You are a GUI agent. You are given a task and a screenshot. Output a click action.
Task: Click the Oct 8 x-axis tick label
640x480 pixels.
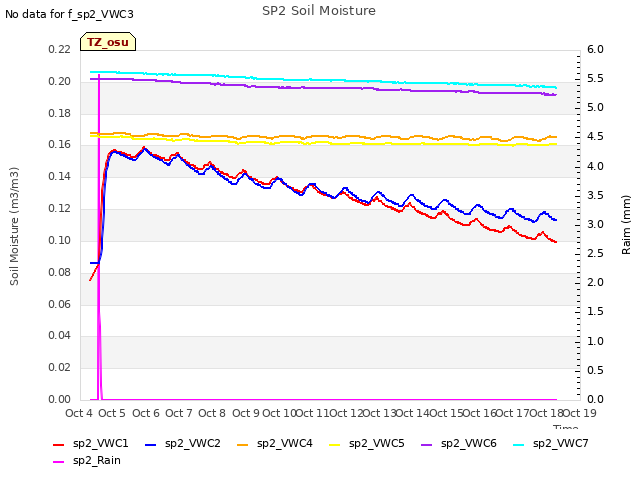pyautogui.click(x=212, y=413)
